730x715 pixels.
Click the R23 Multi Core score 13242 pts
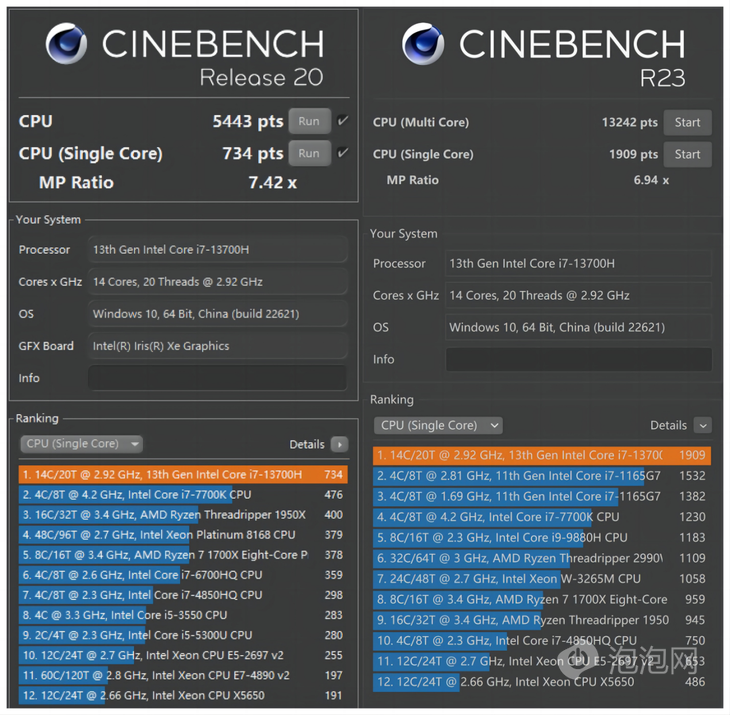point(629,122)
